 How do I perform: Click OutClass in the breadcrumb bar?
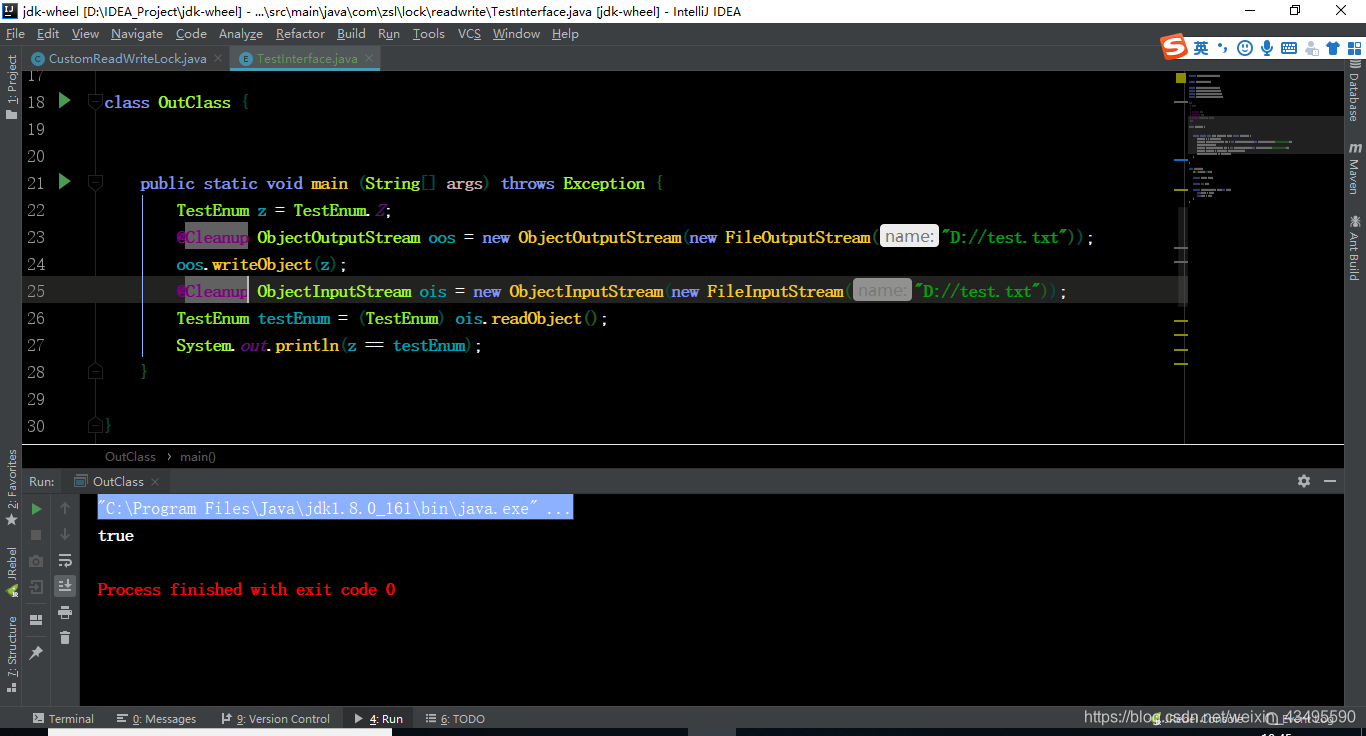point(131,456)
